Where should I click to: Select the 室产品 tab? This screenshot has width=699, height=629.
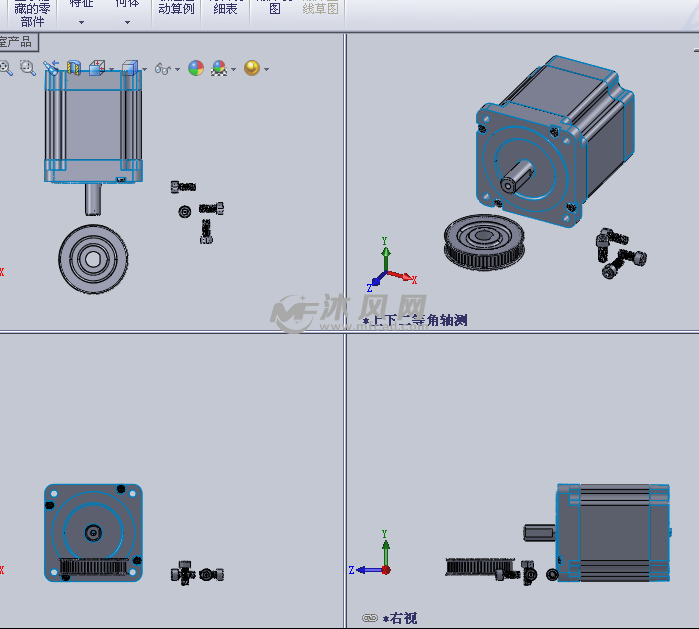(x=17, y=42)
